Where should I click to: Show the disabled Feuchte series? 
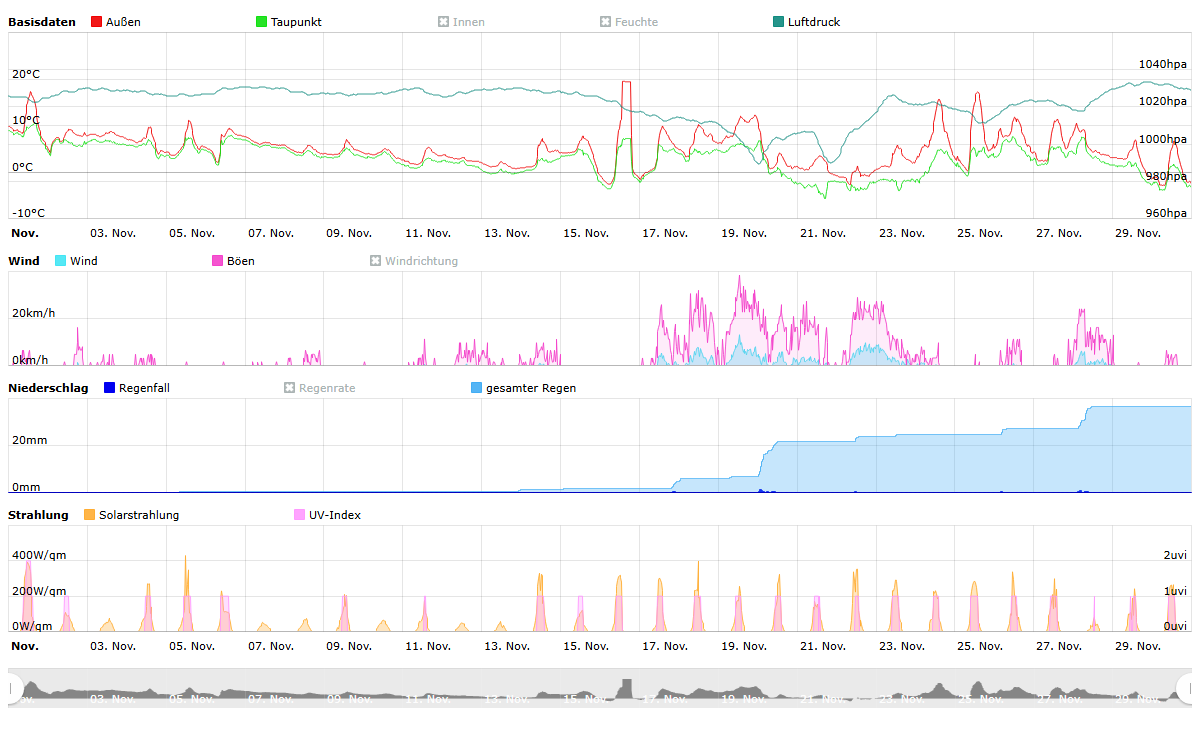tap(605, 22)
